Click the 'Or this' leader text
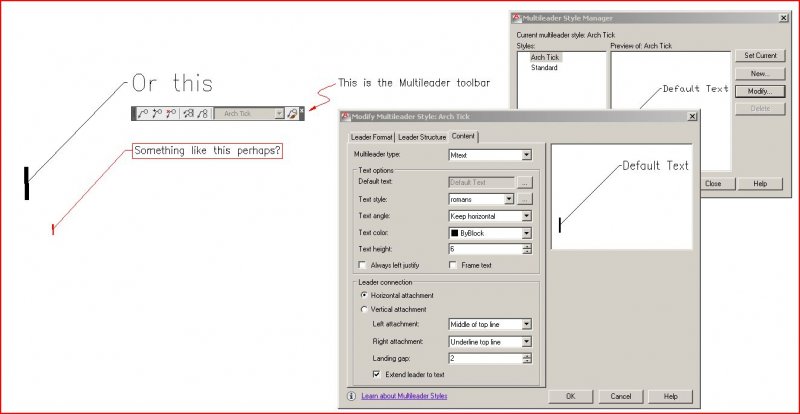The width and height of the screenshot is (800, 414). pos(172,83)
